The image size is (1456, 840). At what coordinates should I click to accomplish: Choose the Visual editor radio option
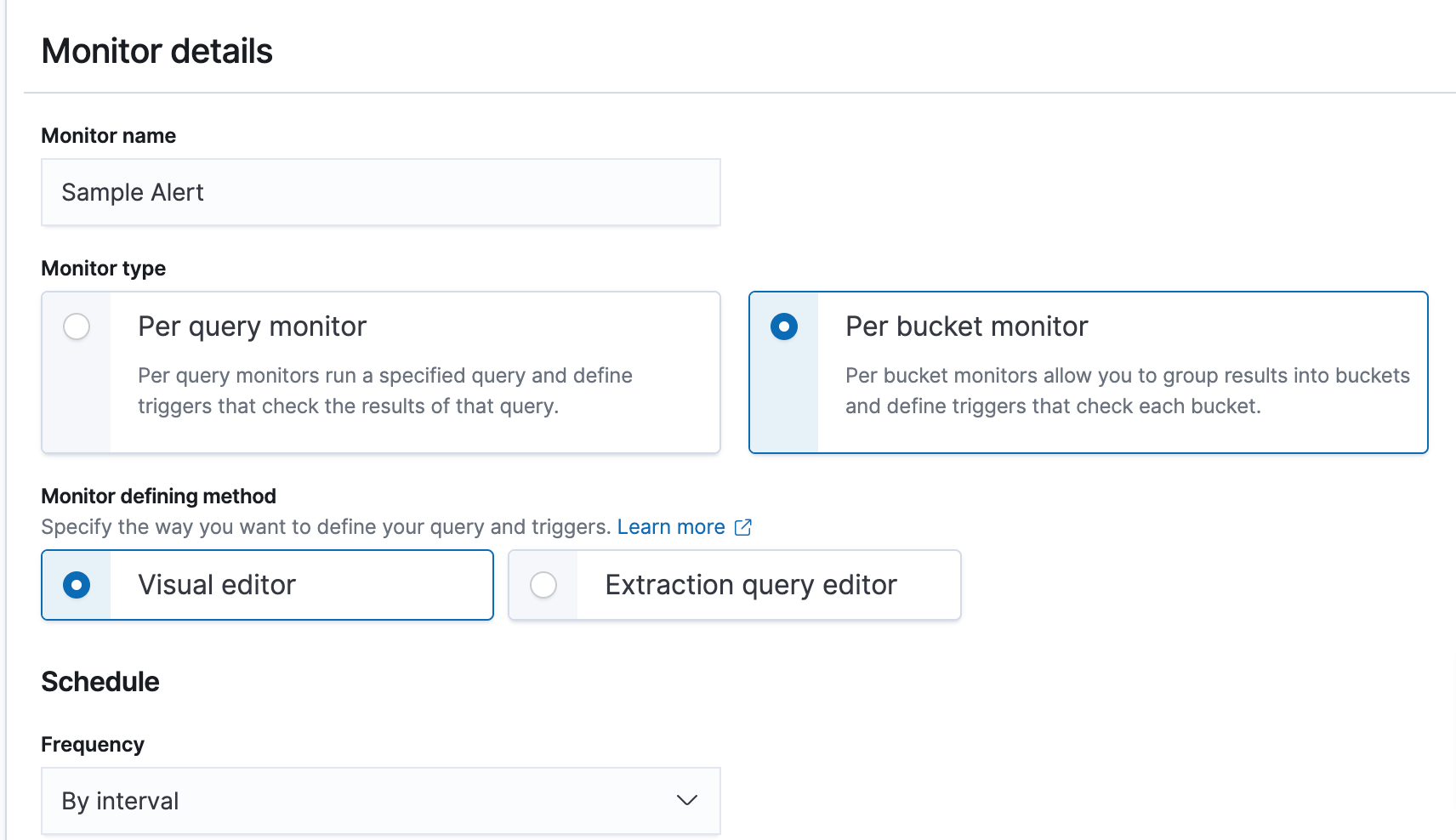pyautogui.click(x=77, y=585)
